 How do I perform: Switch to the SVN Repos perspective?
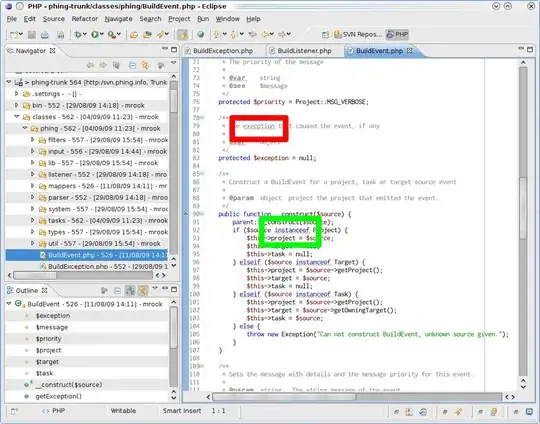coord(357,34)
